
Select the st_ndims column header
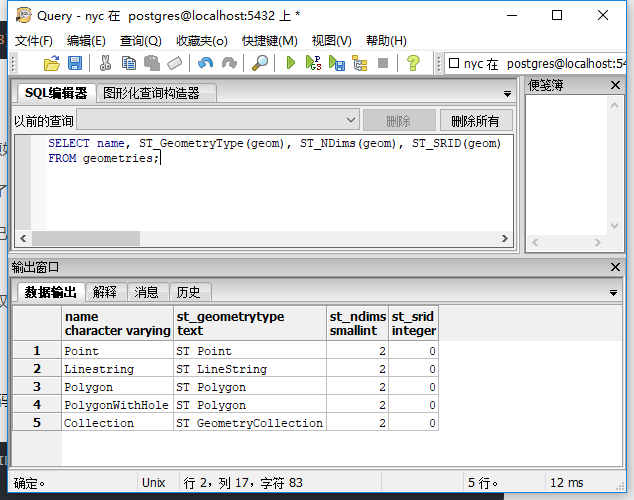click(357, 323)
